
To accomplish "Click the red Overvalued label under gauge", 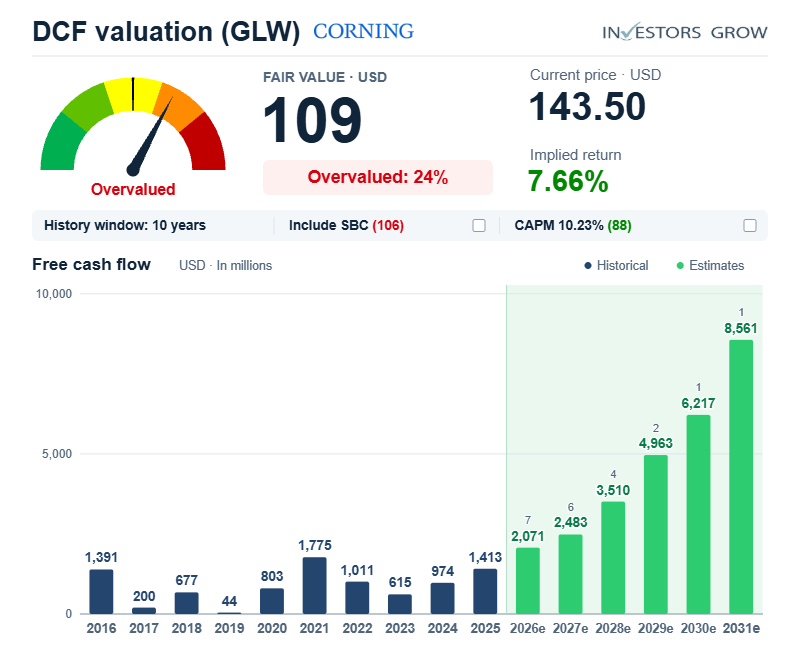I will point(133,189).
